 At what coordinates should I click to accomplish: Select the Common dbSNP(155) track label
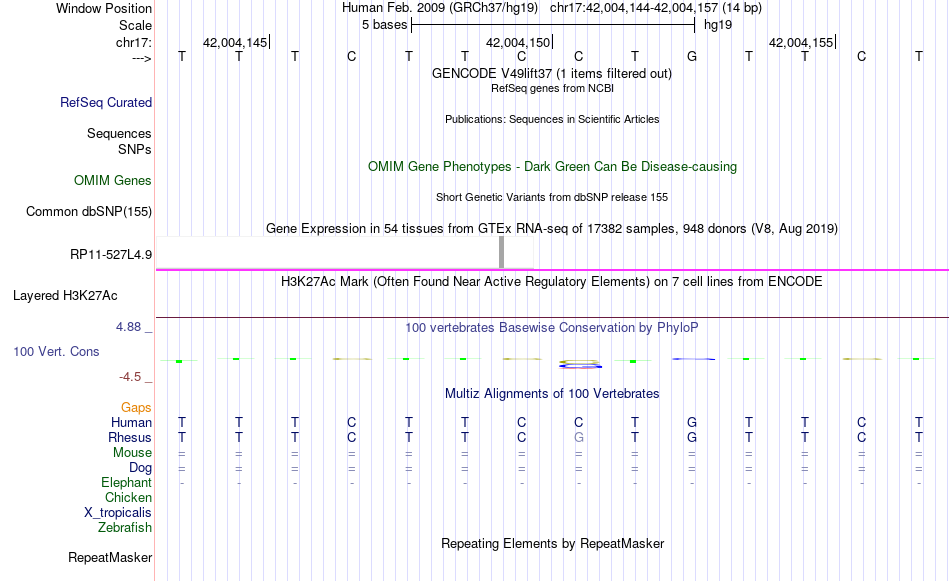point(88,211)
